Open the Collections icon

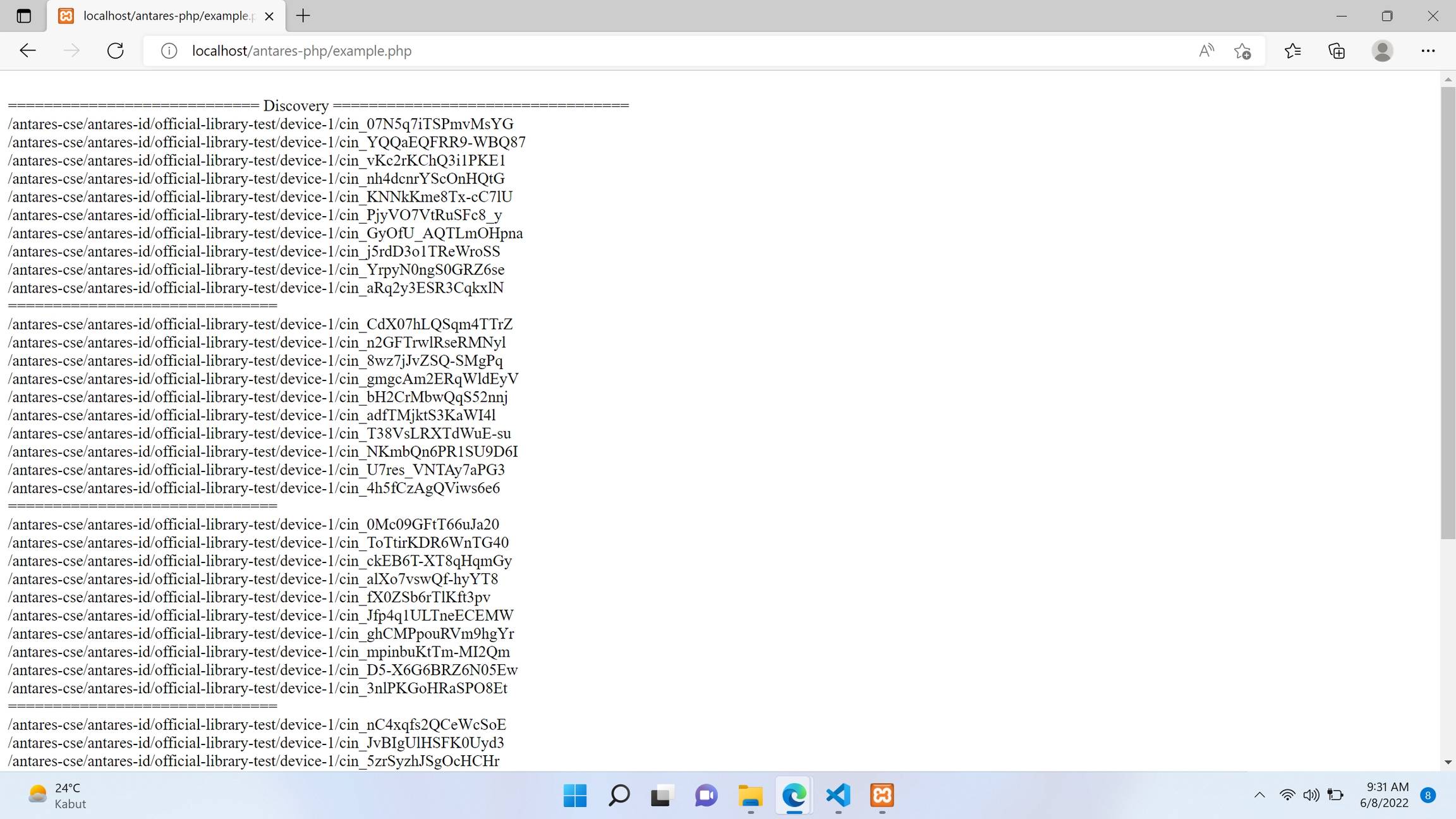click(1337, 51)
